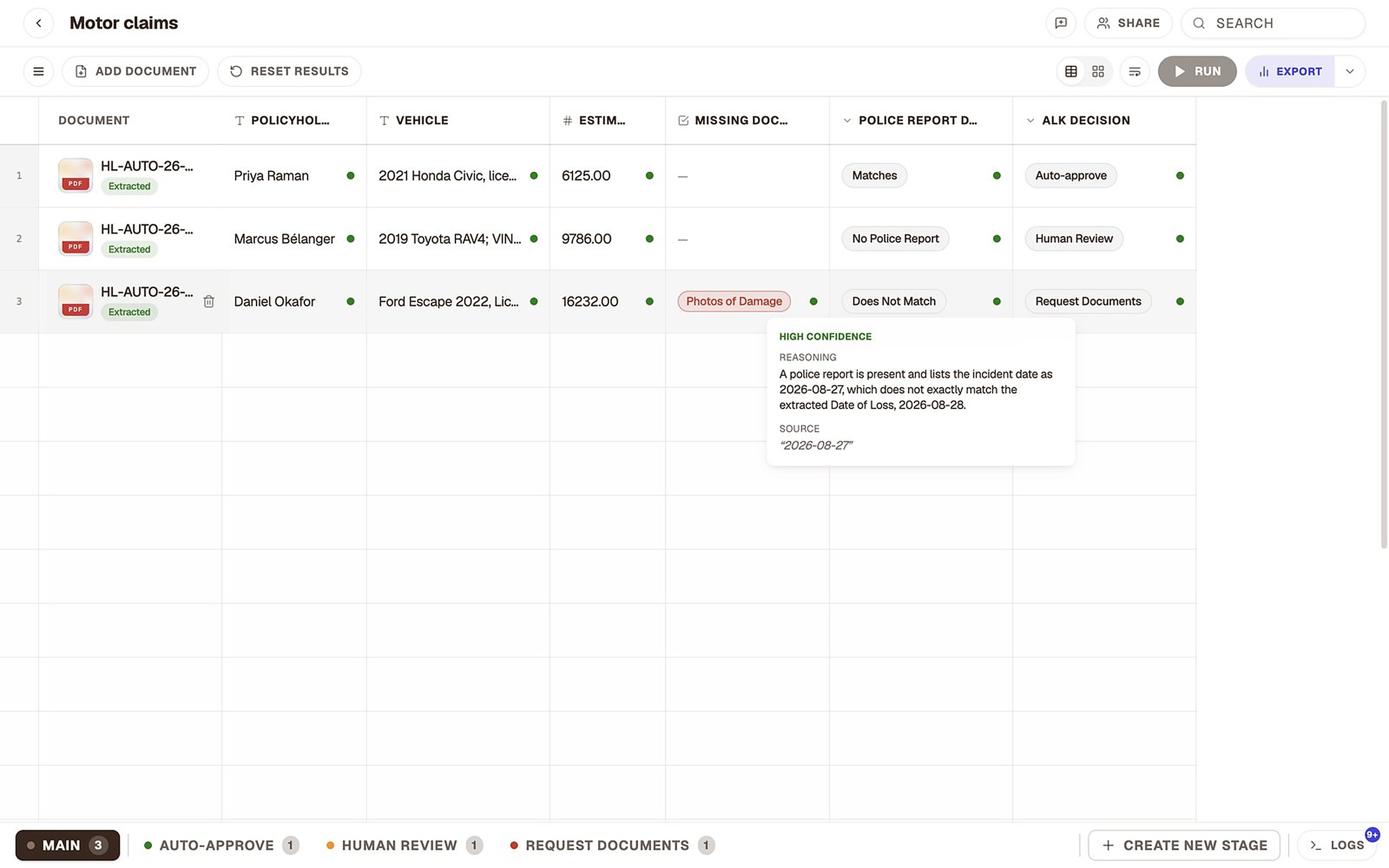Image resolution: width=1389 pixels, height=868 pixels.
Task: Select the Main stage tab
Action: (68, 845)
